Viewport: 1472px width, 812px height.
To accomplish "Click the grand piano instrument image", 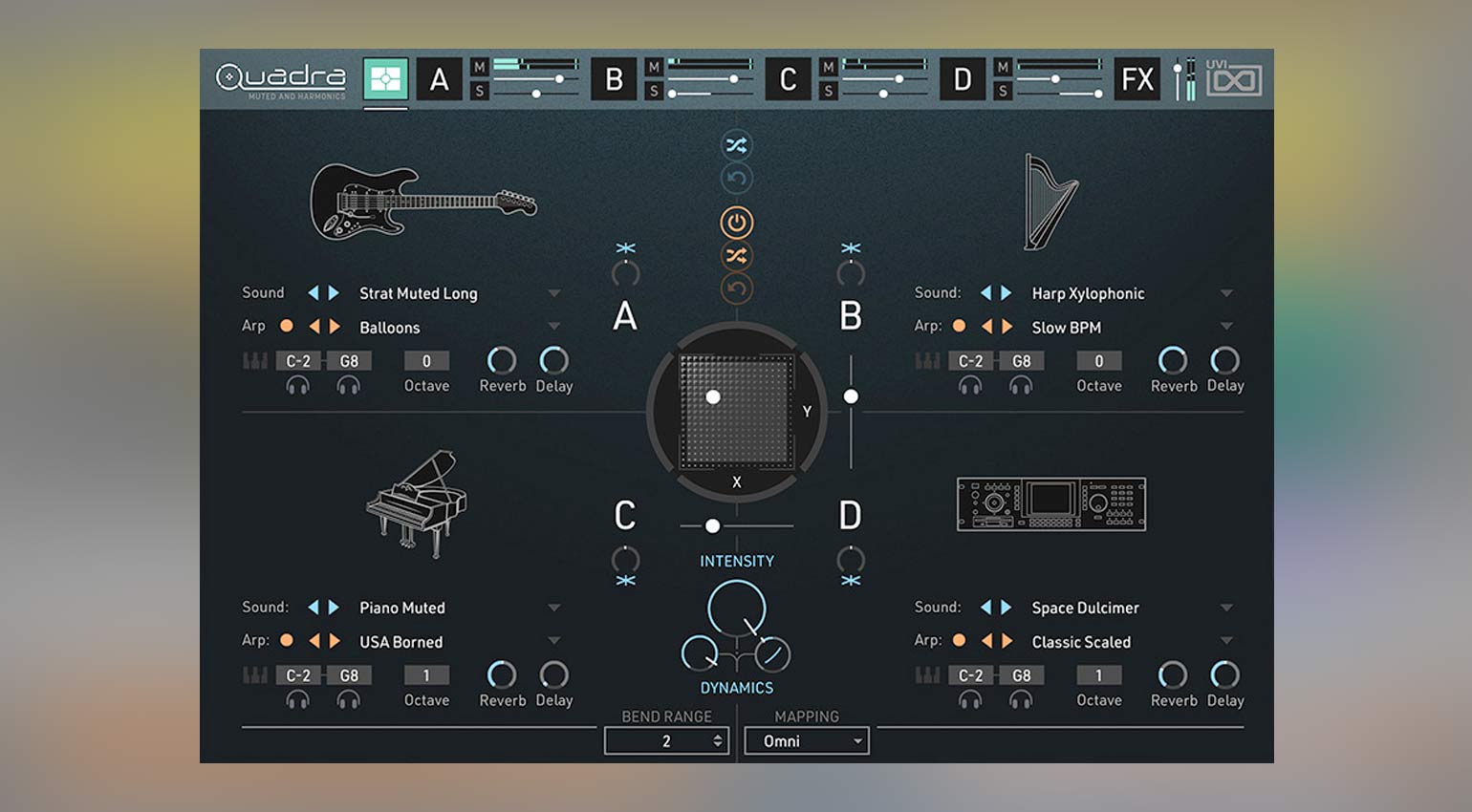I will [417, 503].
